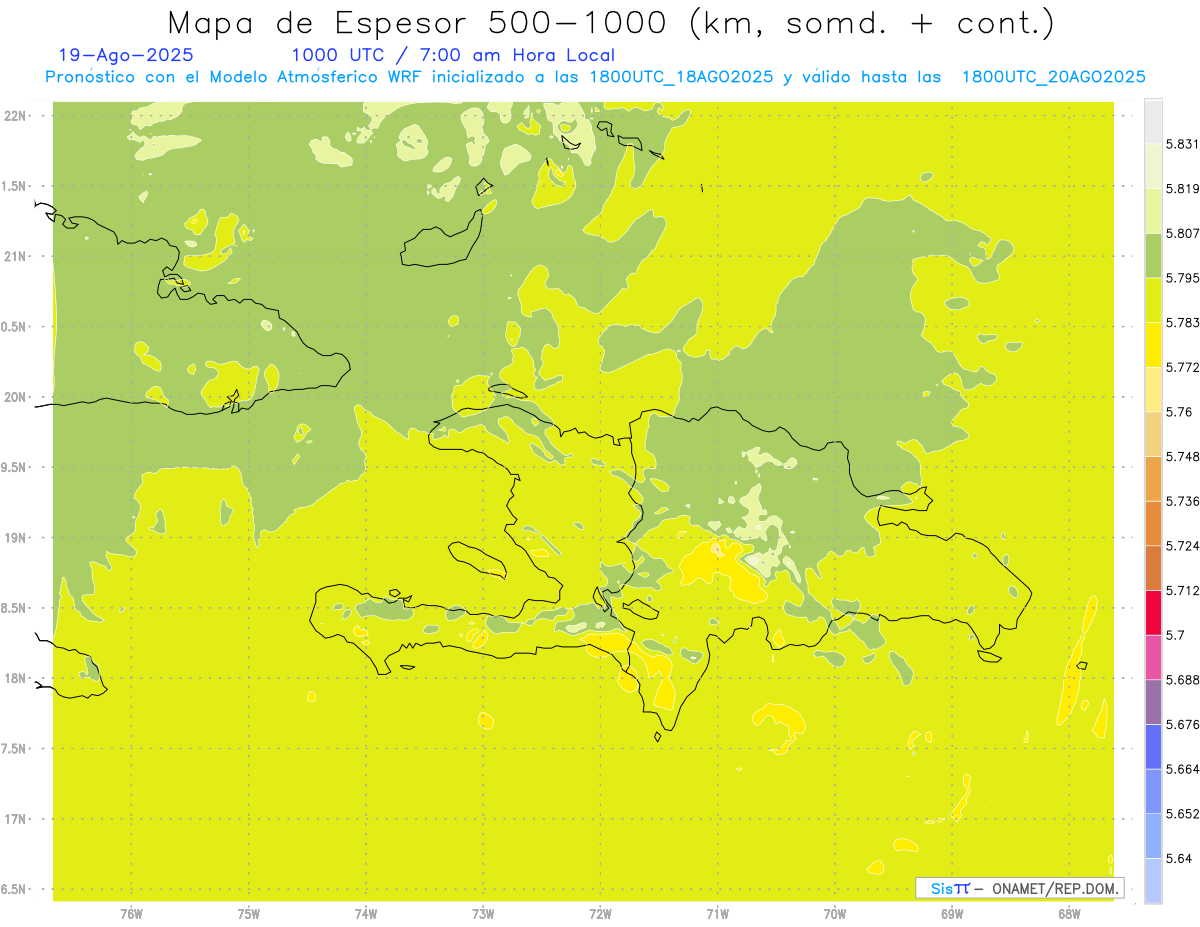Click the 74W longitude axis label

pos(366,913)
